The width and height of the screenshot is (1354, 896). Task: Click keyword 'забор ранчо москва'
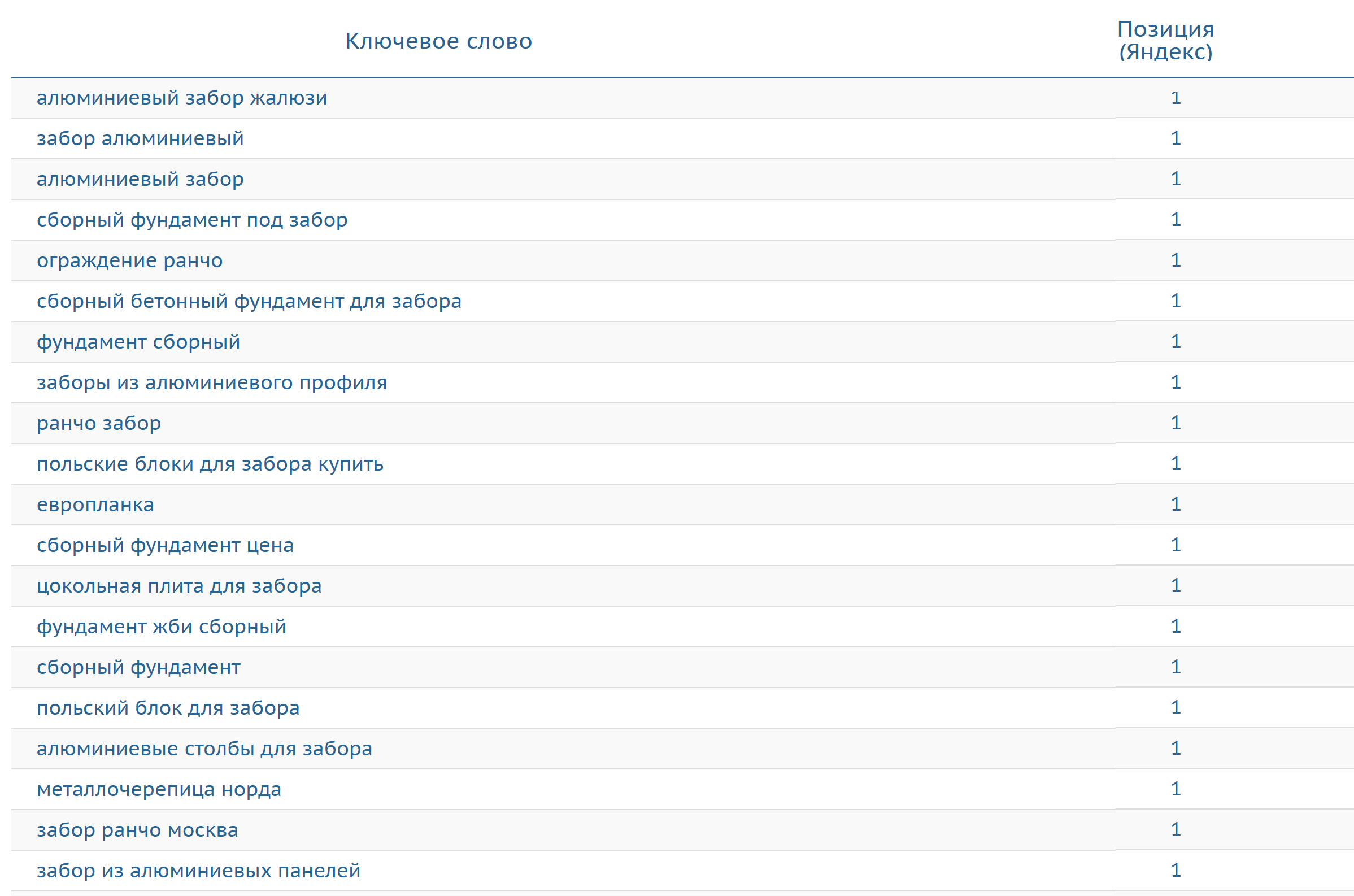click(137, 830)
